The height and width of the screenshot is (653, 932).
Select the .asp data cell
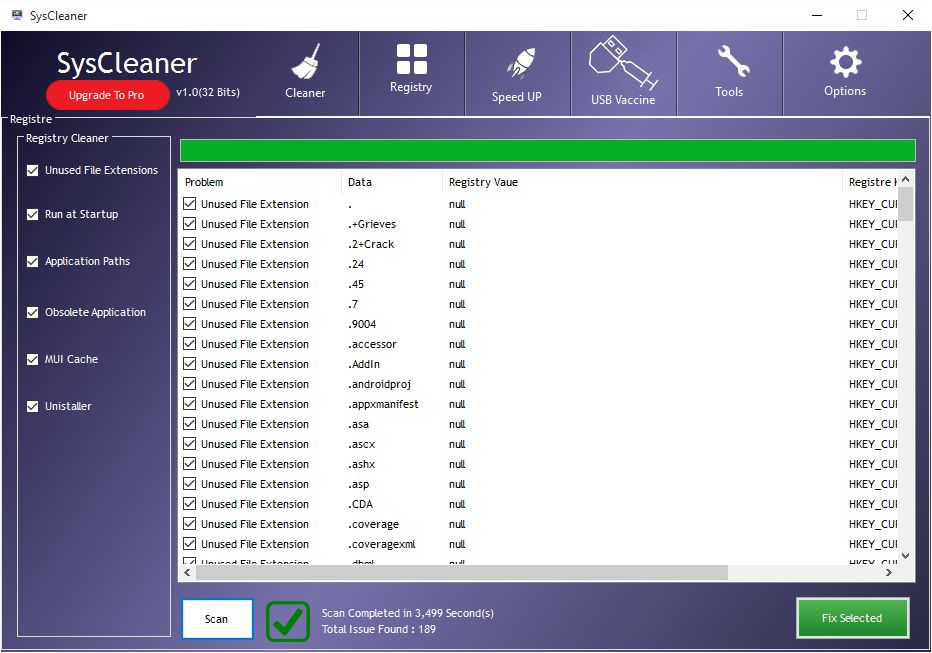(358, 484)
